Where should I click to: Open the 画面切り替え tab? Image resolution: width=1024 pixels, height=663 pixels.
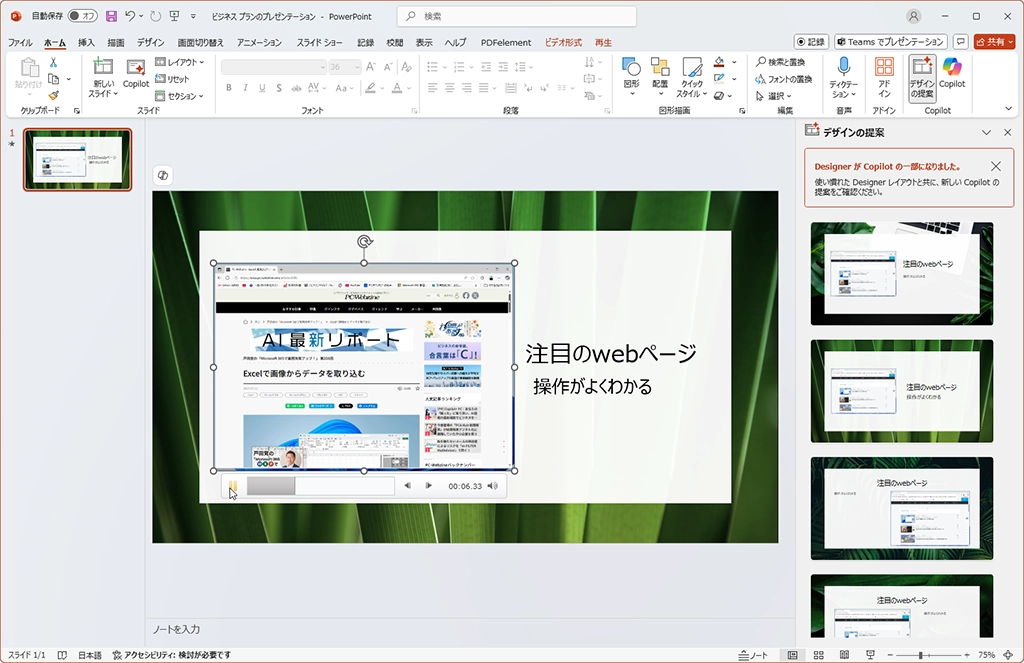pyautogui.click(x=200, y=42)
